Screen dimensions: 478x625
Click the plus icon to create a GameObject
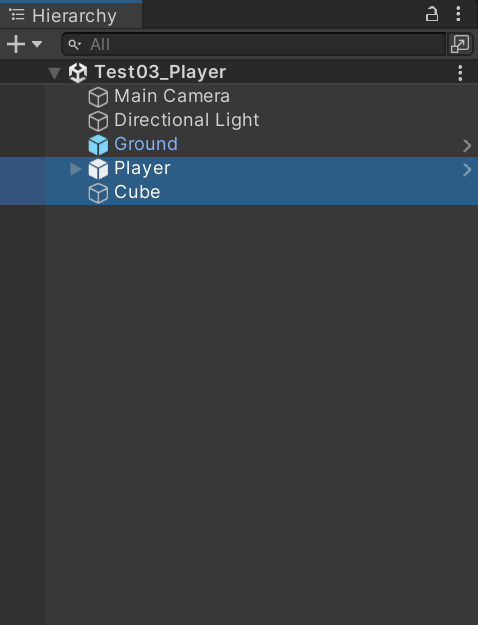[x=16, y=44]
